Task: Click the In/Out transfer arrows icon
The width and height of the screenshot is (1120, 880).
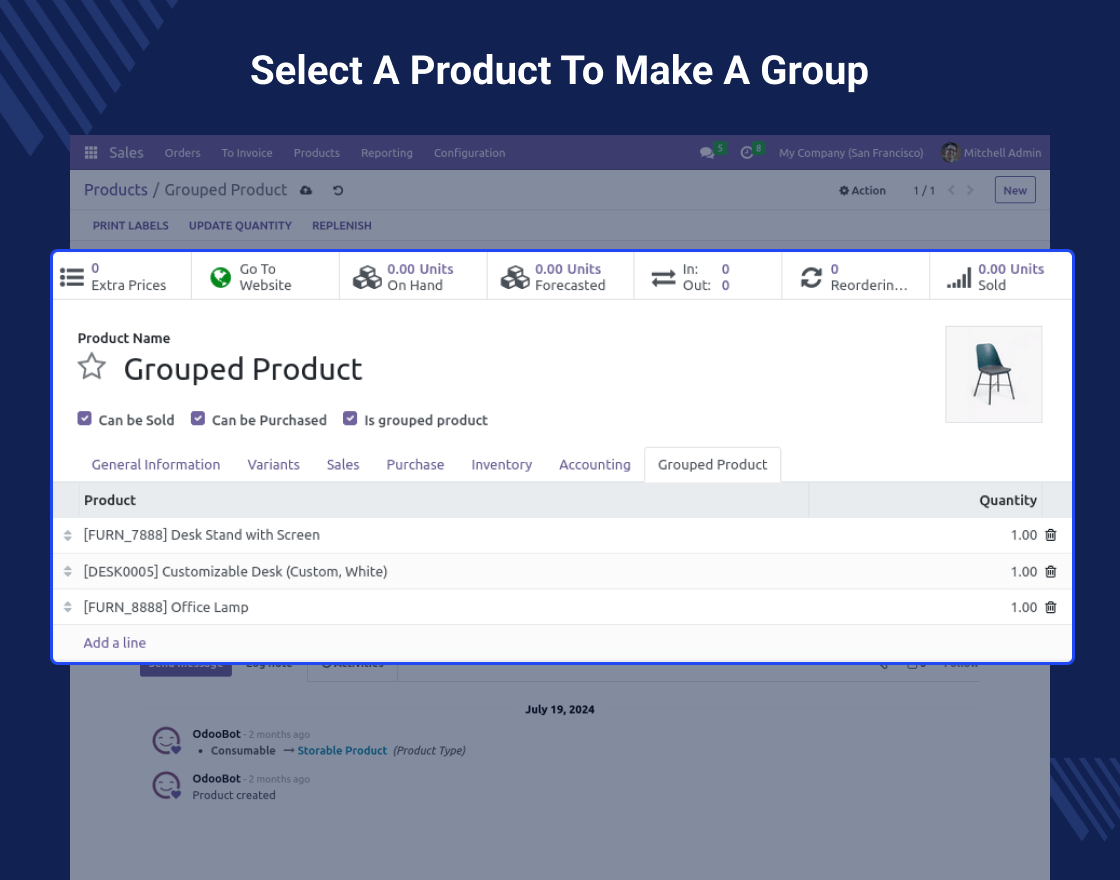Action: (664, 277)
